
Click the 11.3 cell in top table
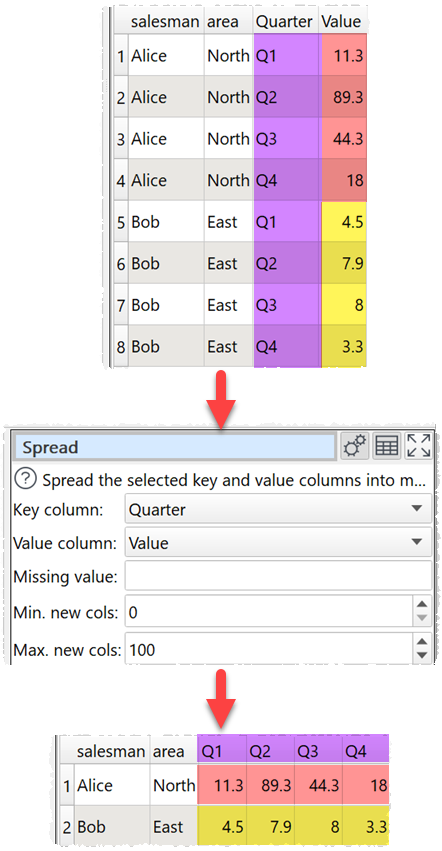click(344, 55)
